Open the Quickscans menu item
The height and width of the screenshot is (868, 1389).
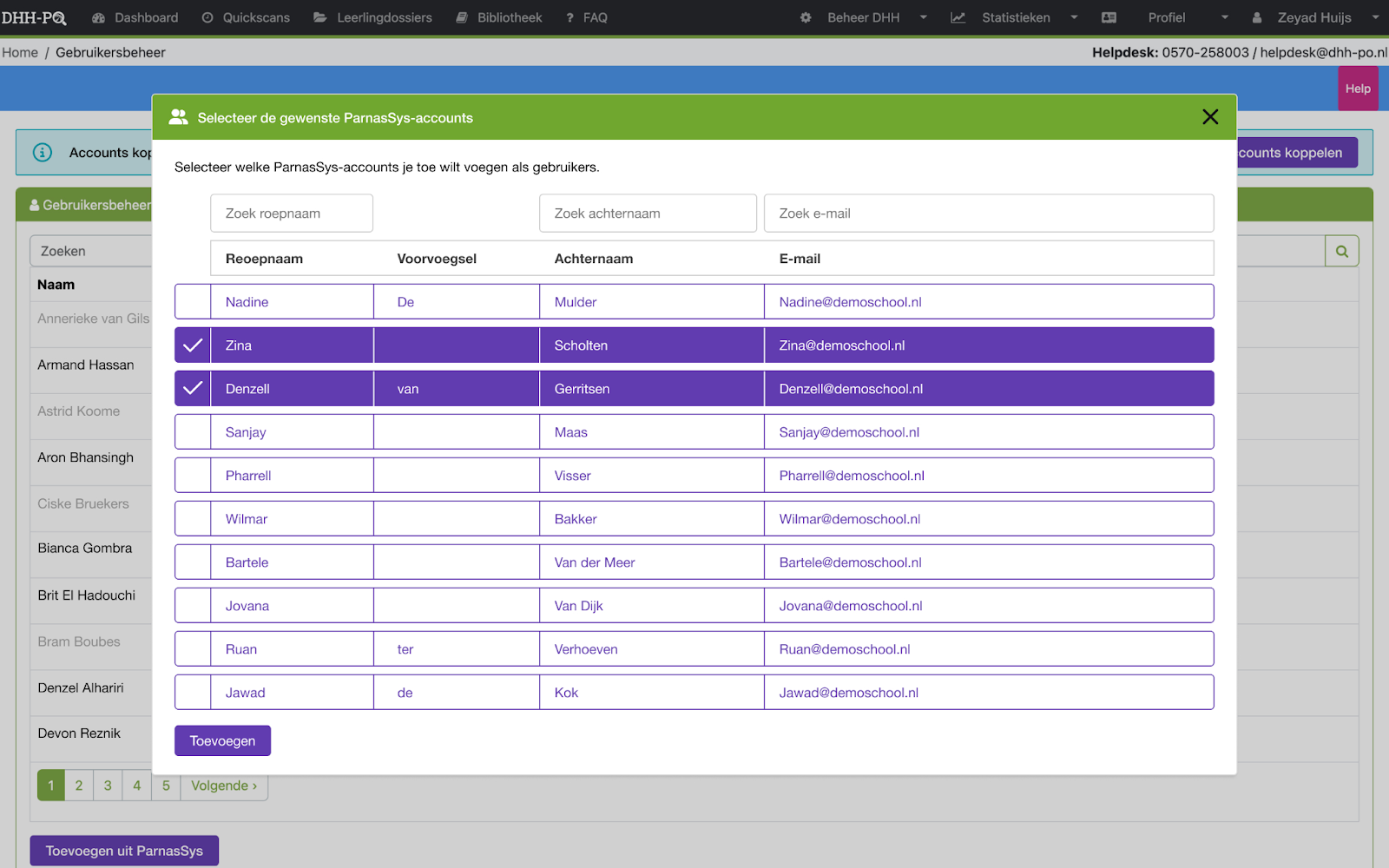(x=246, y=17)
